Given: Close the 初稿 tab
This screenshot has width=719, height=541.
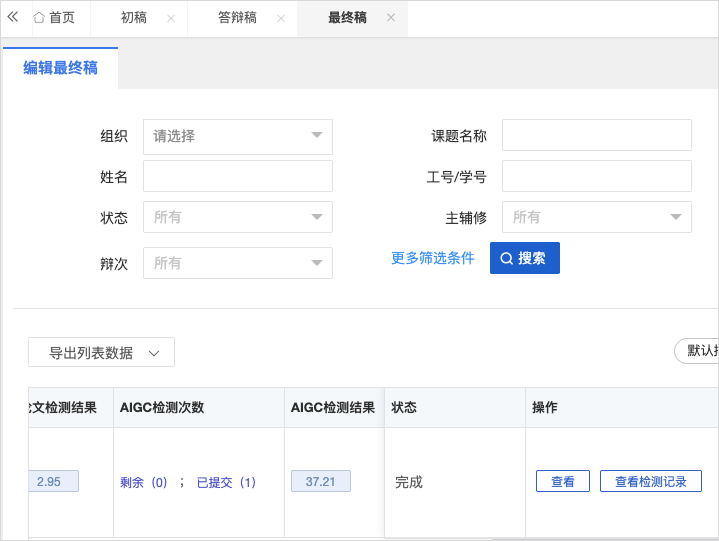Looking at the screenshot, I should [171, 18].
